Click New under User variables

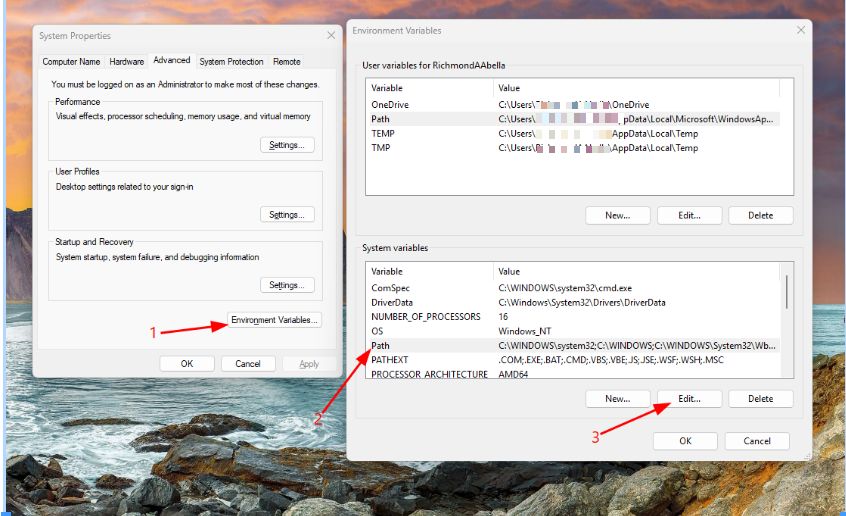coord(617,215)
